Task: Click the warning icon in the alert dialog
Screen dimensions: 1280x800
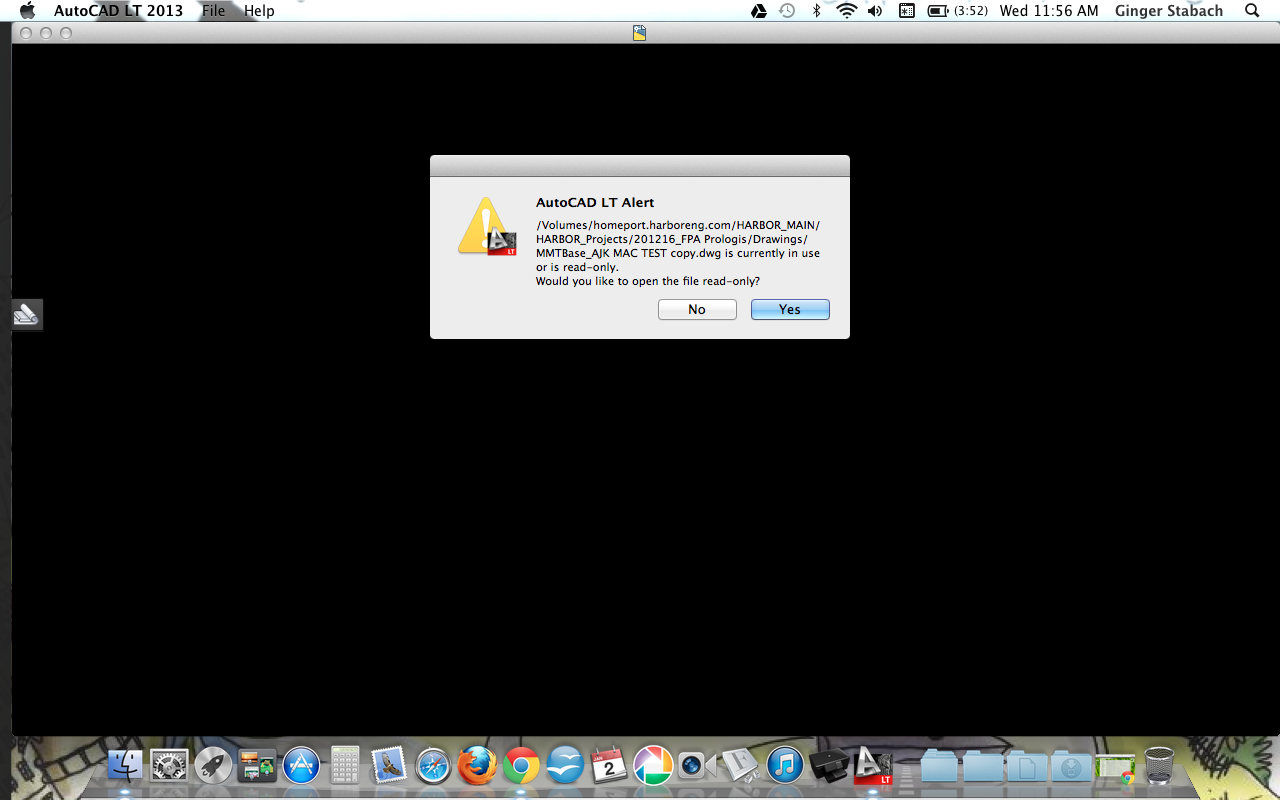Action: click(x=487, y=226)
